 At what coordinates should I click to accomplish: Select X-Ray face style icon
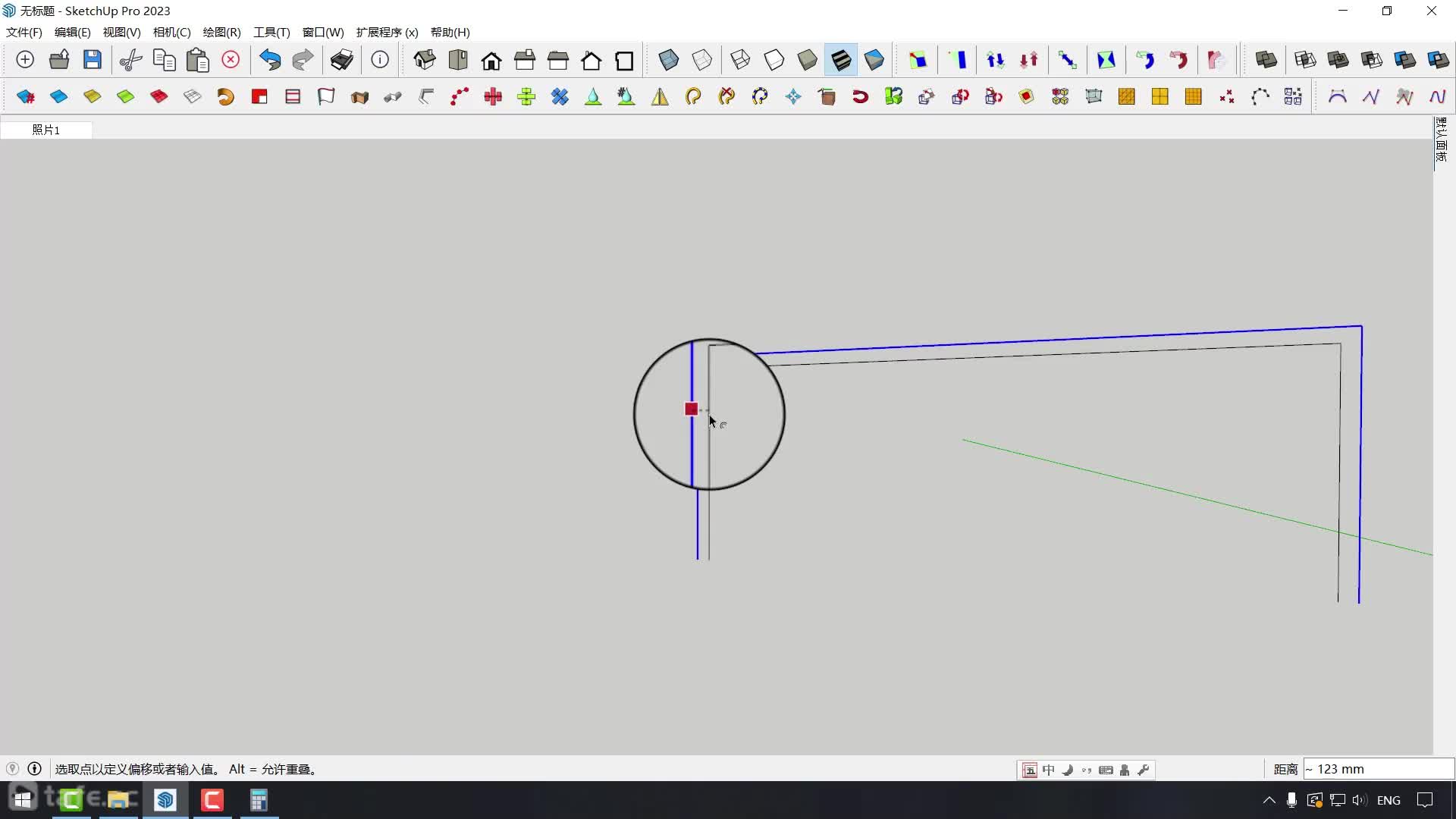[x=669, y=60]
